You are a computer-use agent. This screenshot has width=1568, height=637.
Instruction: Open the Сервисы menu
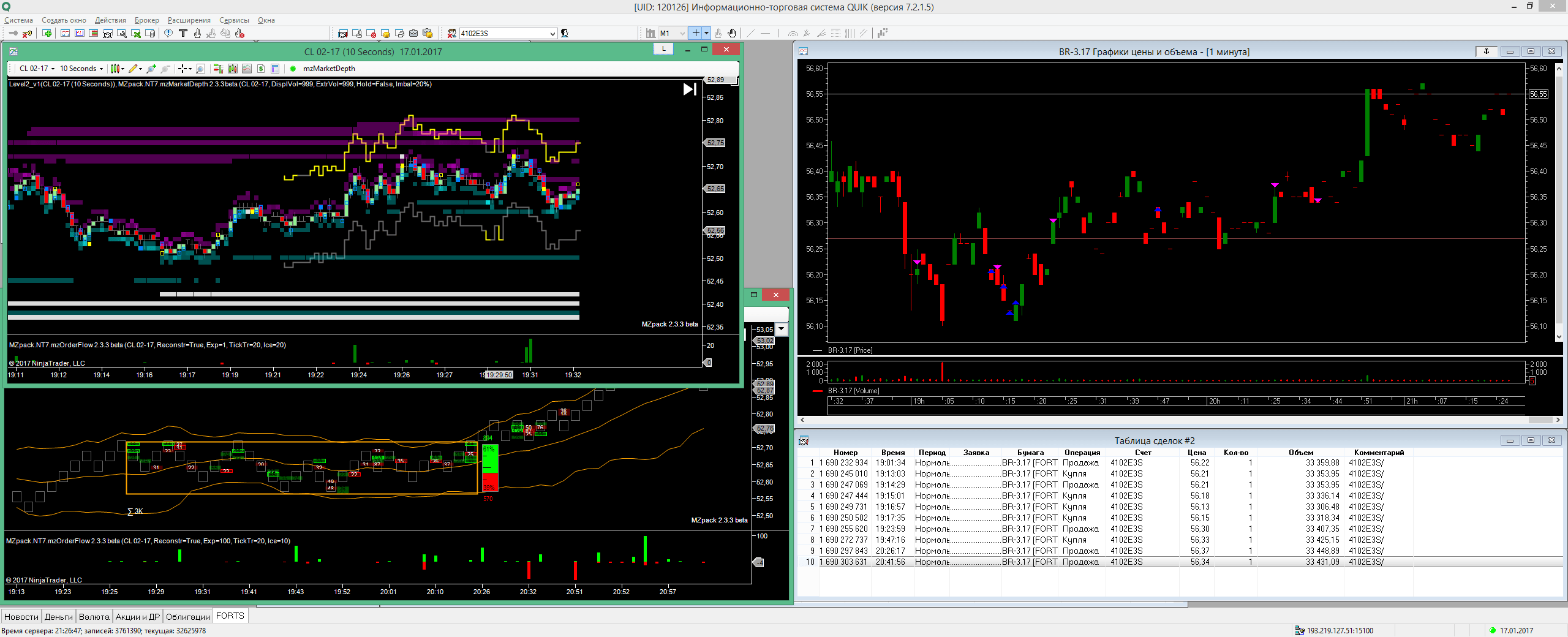pos(234,20)
